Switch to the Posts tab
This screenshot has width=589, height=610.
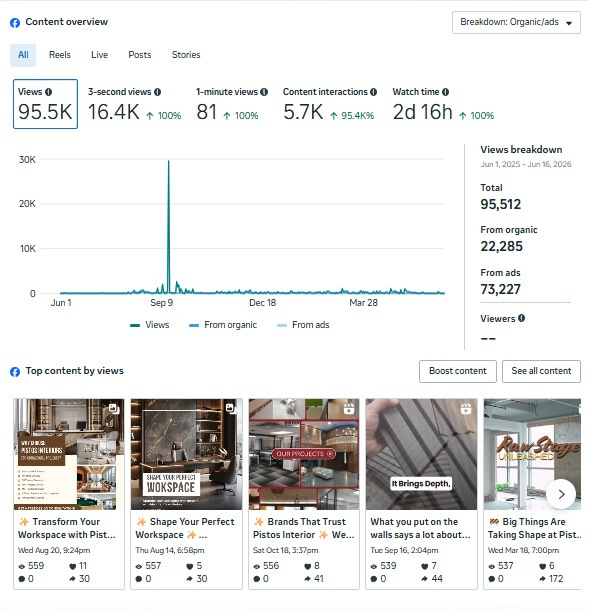140,55
